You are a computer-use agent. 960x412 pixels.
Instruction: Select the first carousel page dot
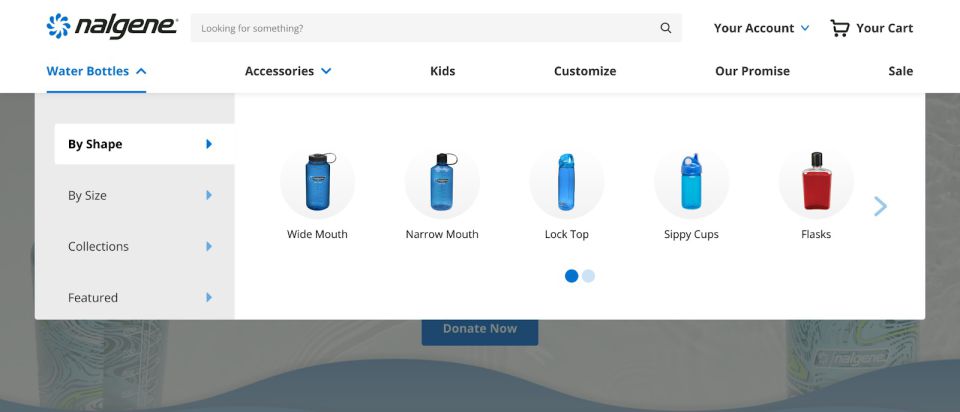pos(571,276)
